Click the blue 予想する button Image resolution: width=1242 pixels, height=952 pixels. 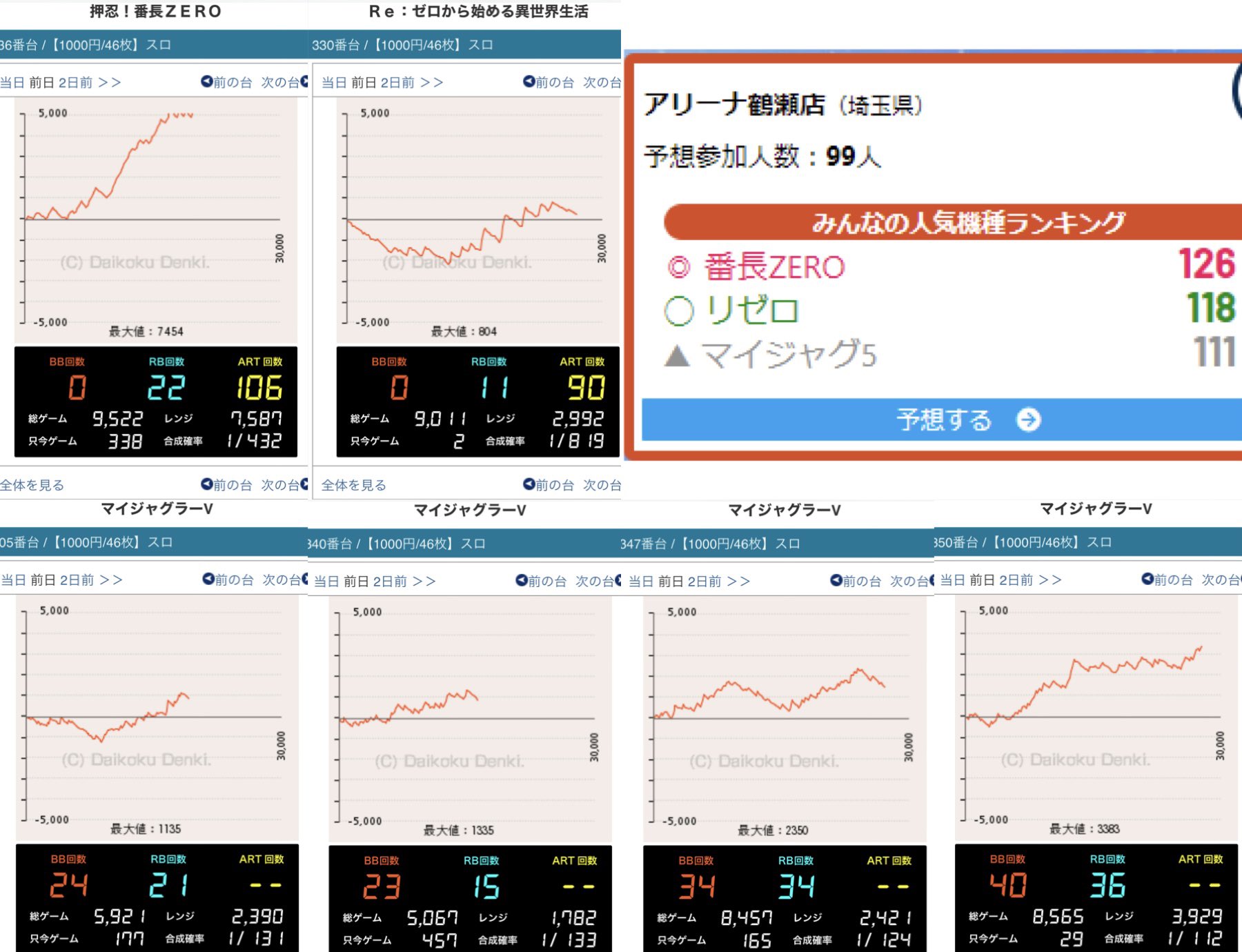(942, 419)
